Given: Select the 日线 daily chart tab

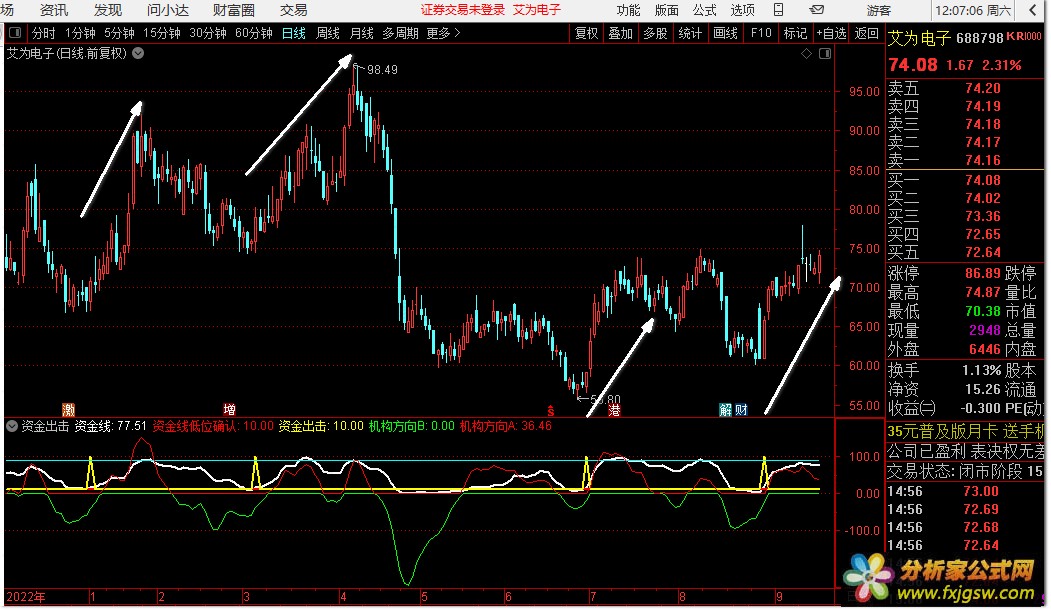Looking at the screenshot, I should (294, 33).
